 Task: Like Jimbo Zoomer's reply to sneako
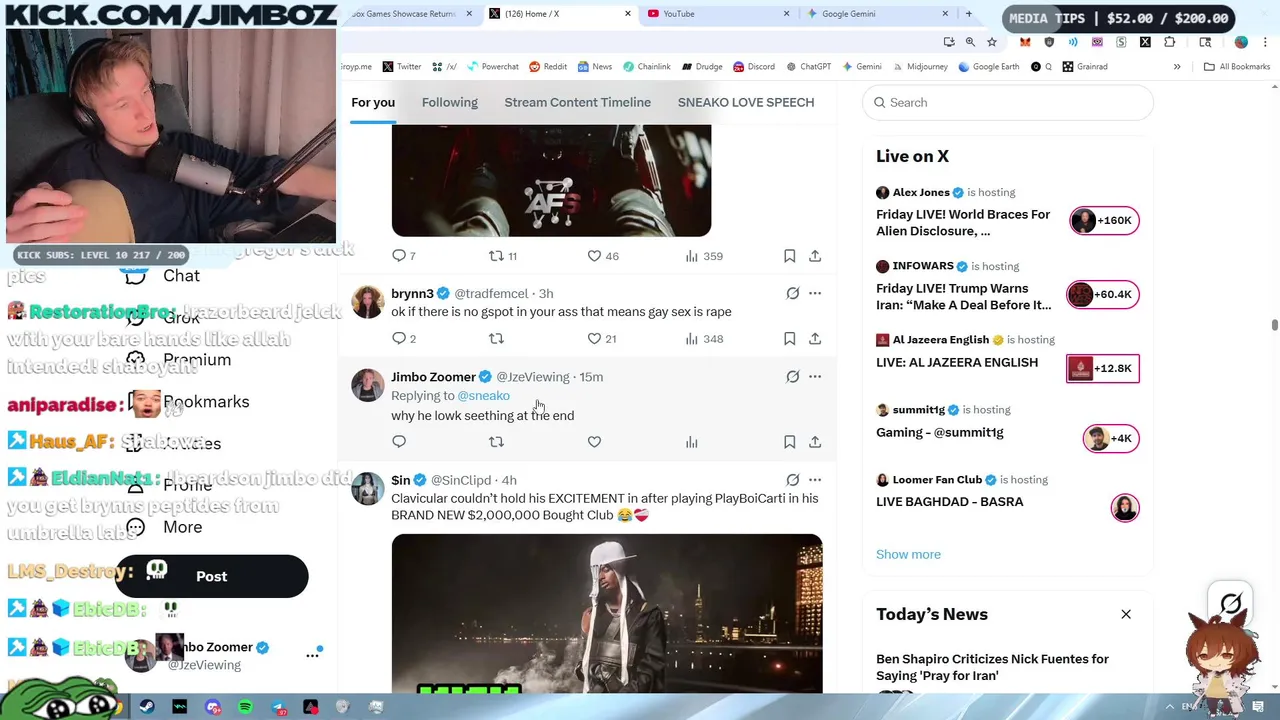594,441
